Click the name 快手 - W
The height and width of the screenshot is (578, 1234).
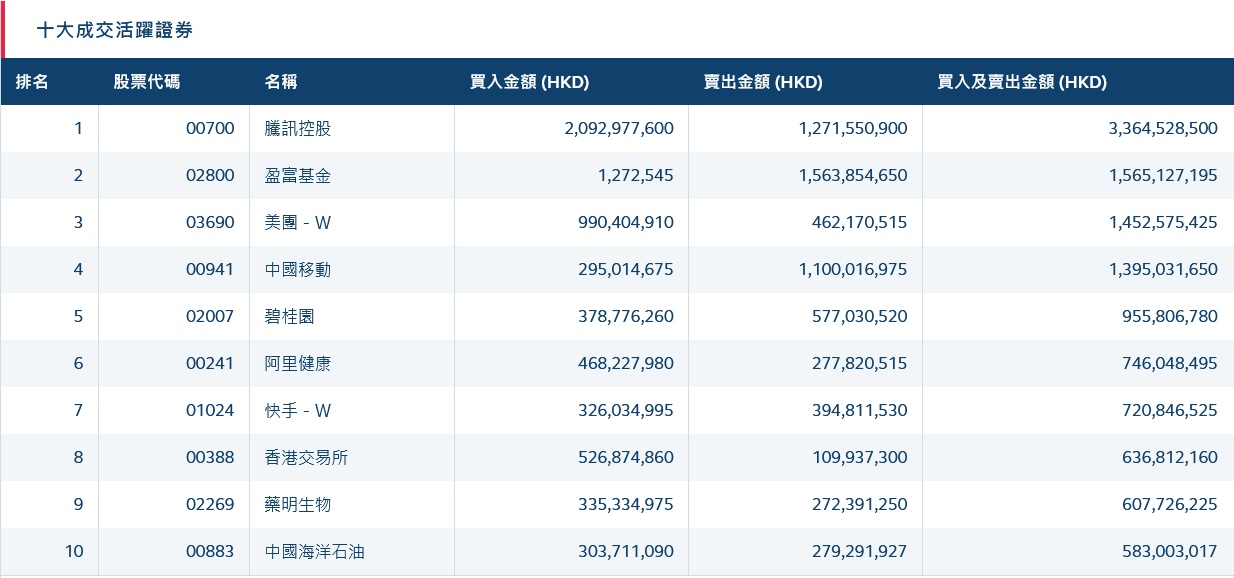point(298,410)
